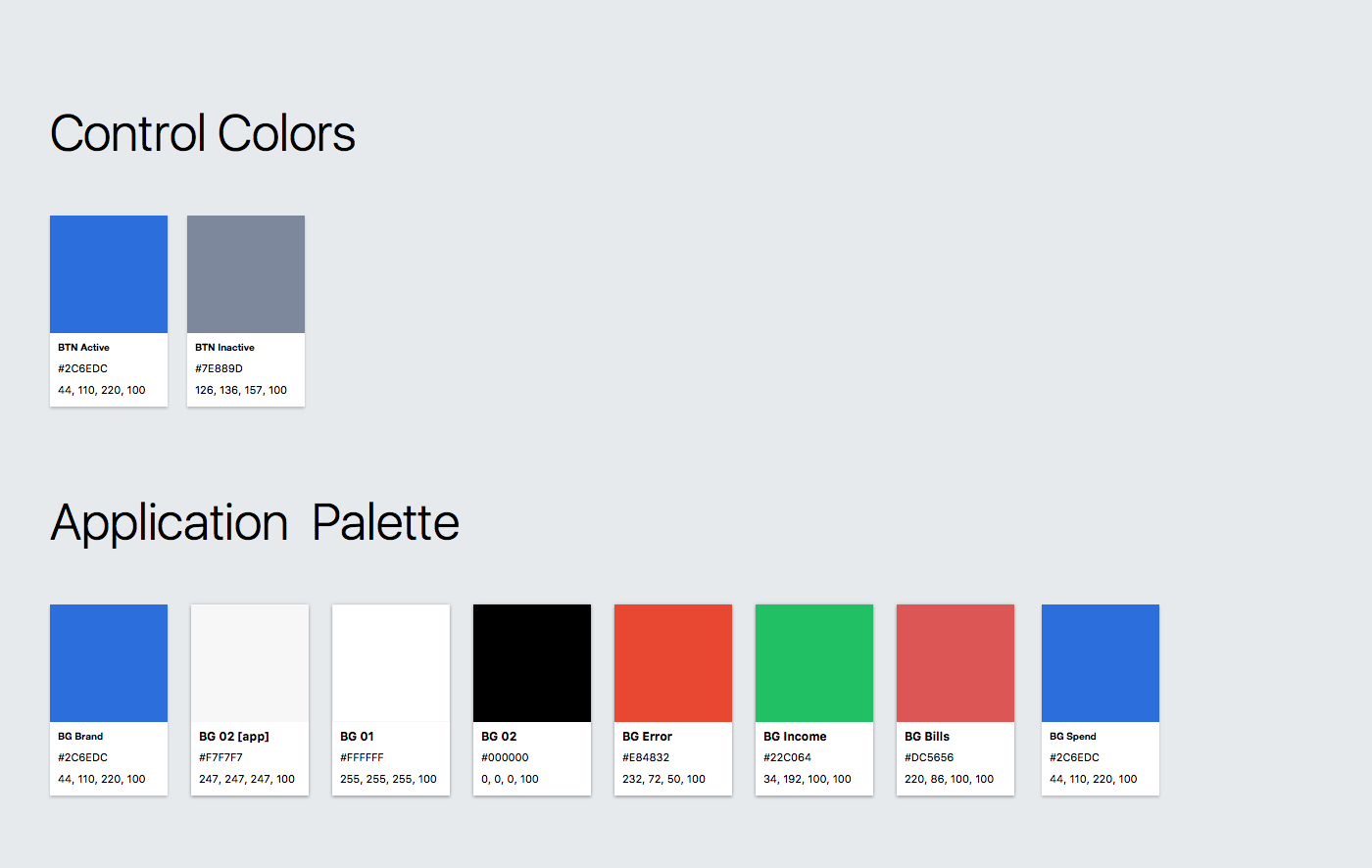Select the BG Spend blue swatch
1372x868 pixels.
point(1101,663)
